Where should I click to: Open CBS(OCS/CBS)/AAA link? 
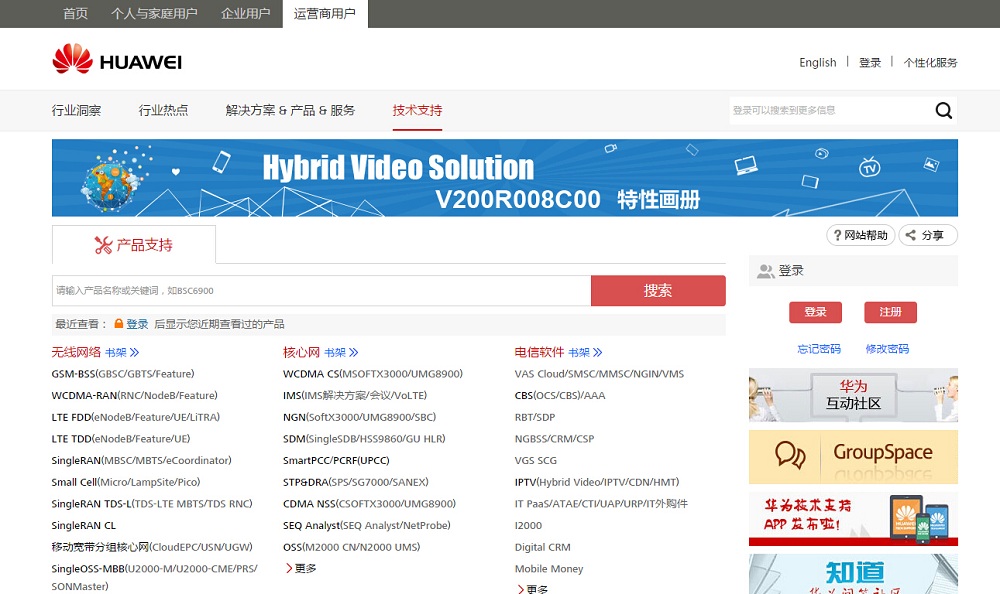(560, 396)
